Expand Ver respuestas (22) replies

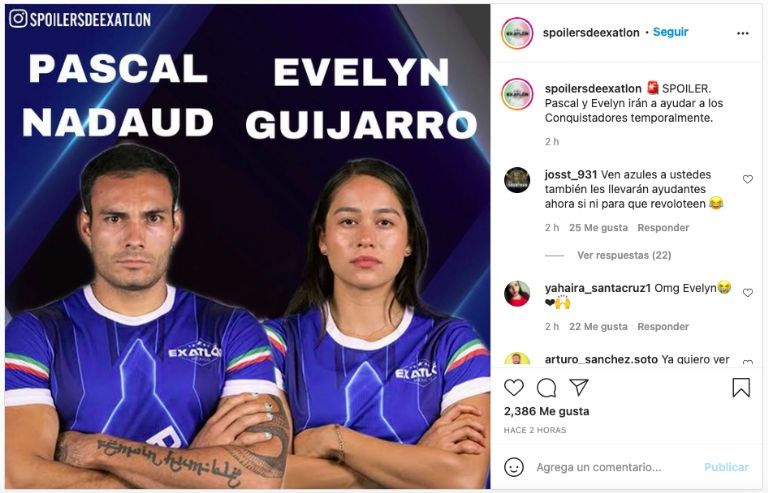click(x=624, y=255)
